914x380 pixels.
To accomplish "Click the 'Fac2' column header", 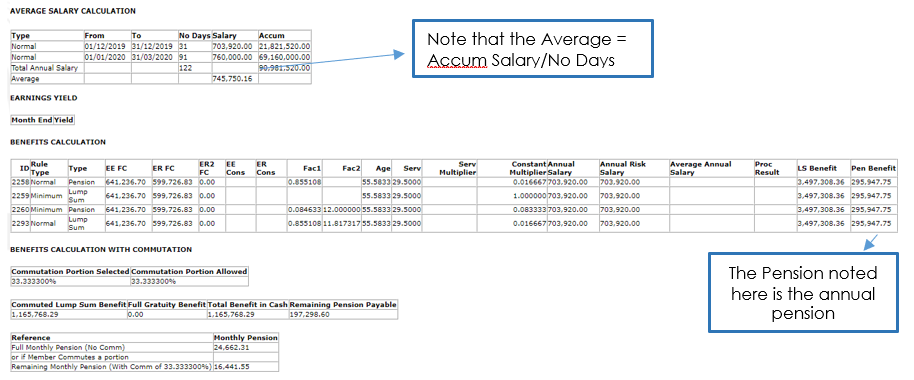I will coord(351,168).
